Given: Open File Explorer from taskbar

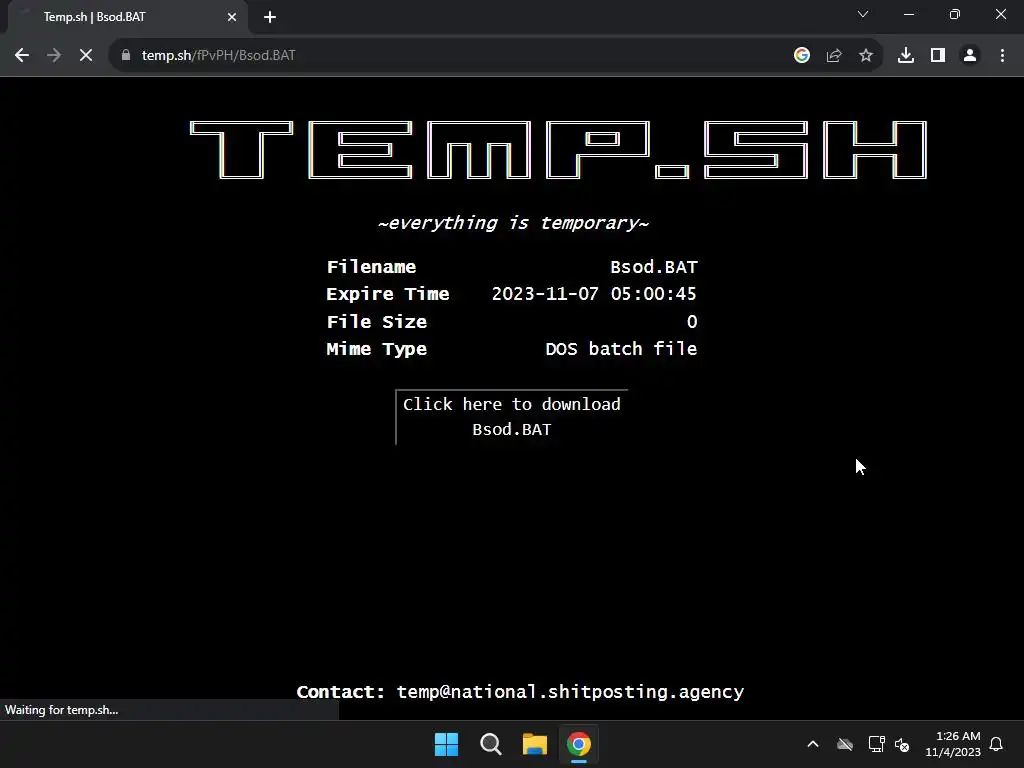Looking at the screenshot, I should click(x=535, y=744).
